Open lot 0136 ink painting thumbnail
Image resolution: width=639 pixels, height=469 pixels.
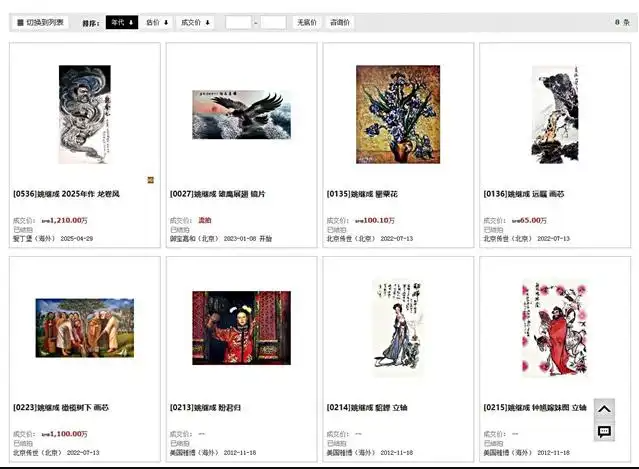point(555,114)
